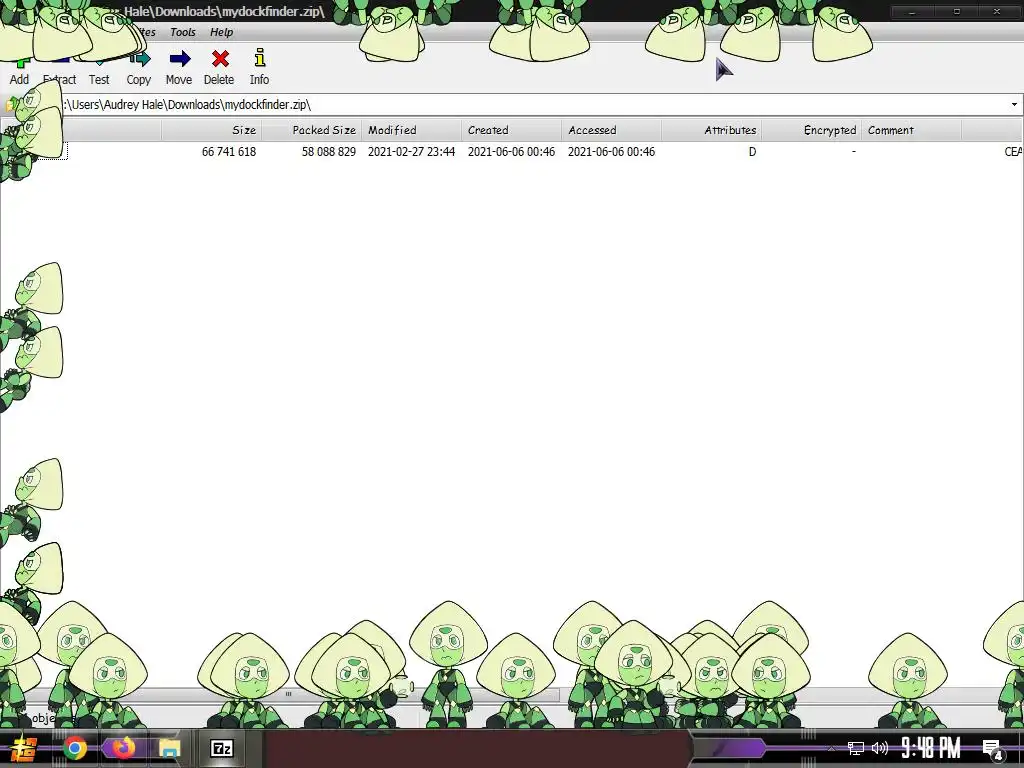The image size is (1024, 768).
Task: Click the Move toolbar icon
Action: tap(180, 59)
